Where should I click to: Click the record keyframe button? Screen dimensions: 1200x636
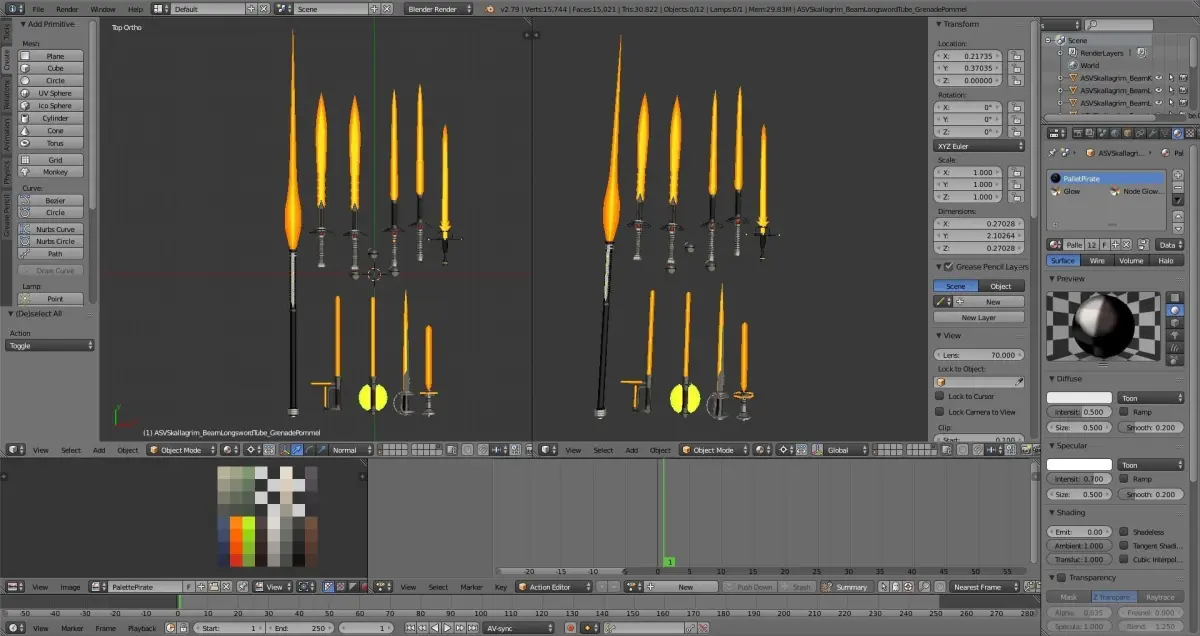[x=570, y=628]
